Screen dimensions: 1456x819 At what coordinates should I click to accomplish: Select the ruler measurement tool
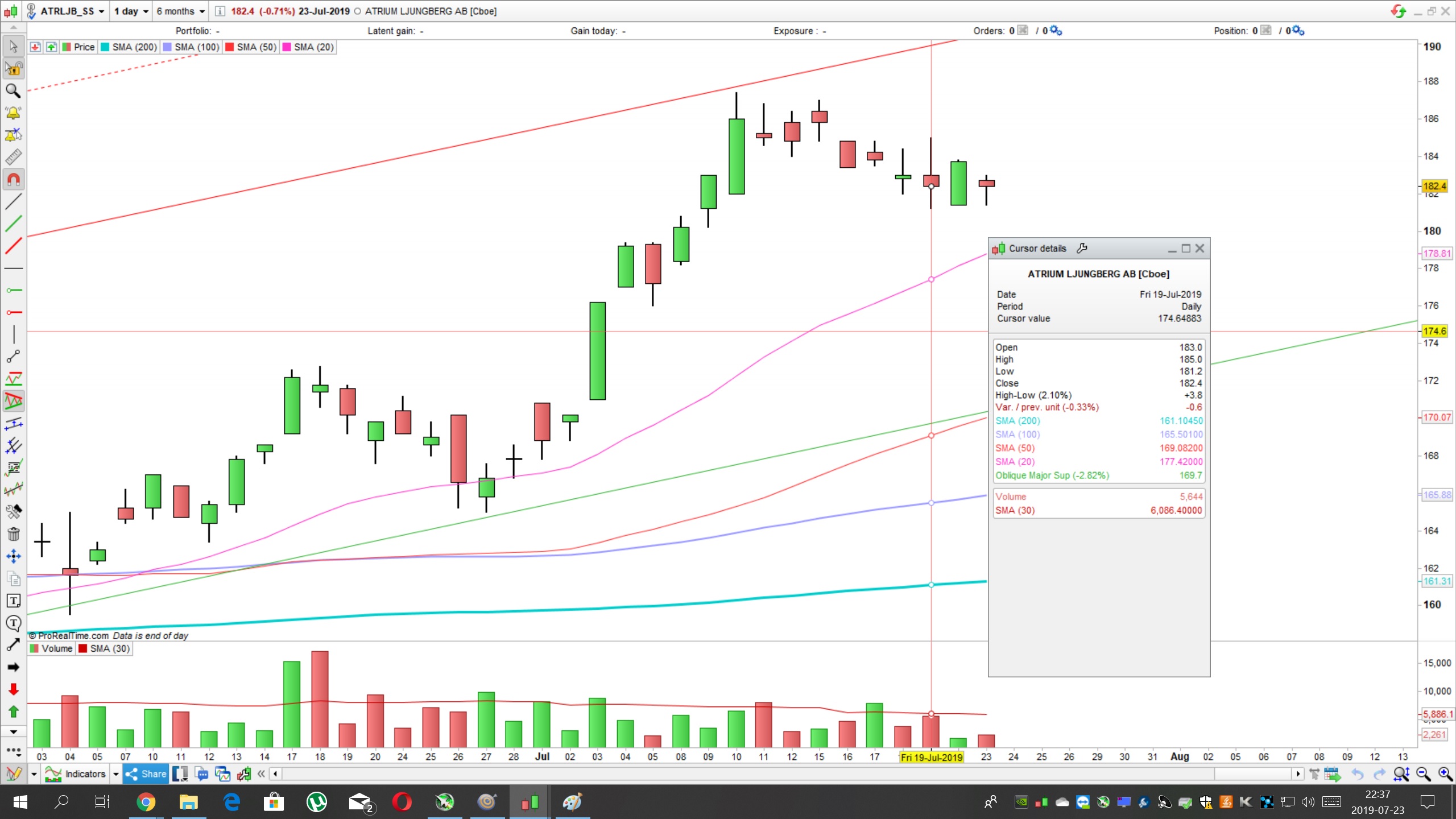point(13,157)
